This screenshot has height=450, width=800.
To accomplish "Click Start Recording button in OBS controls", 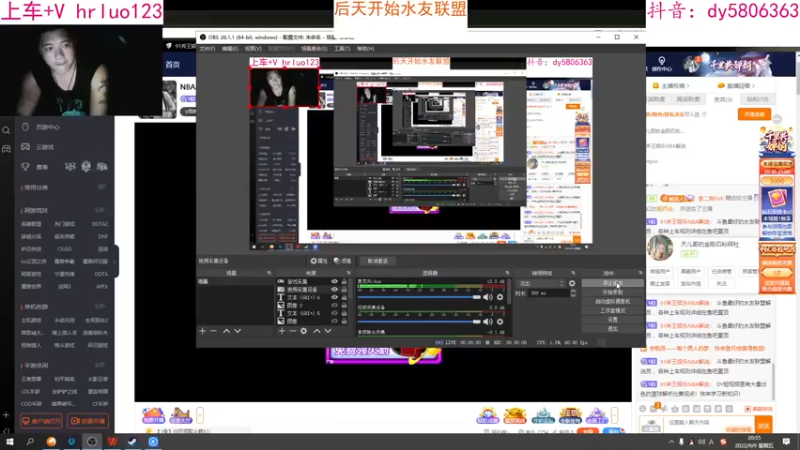I will pos(612,292).
